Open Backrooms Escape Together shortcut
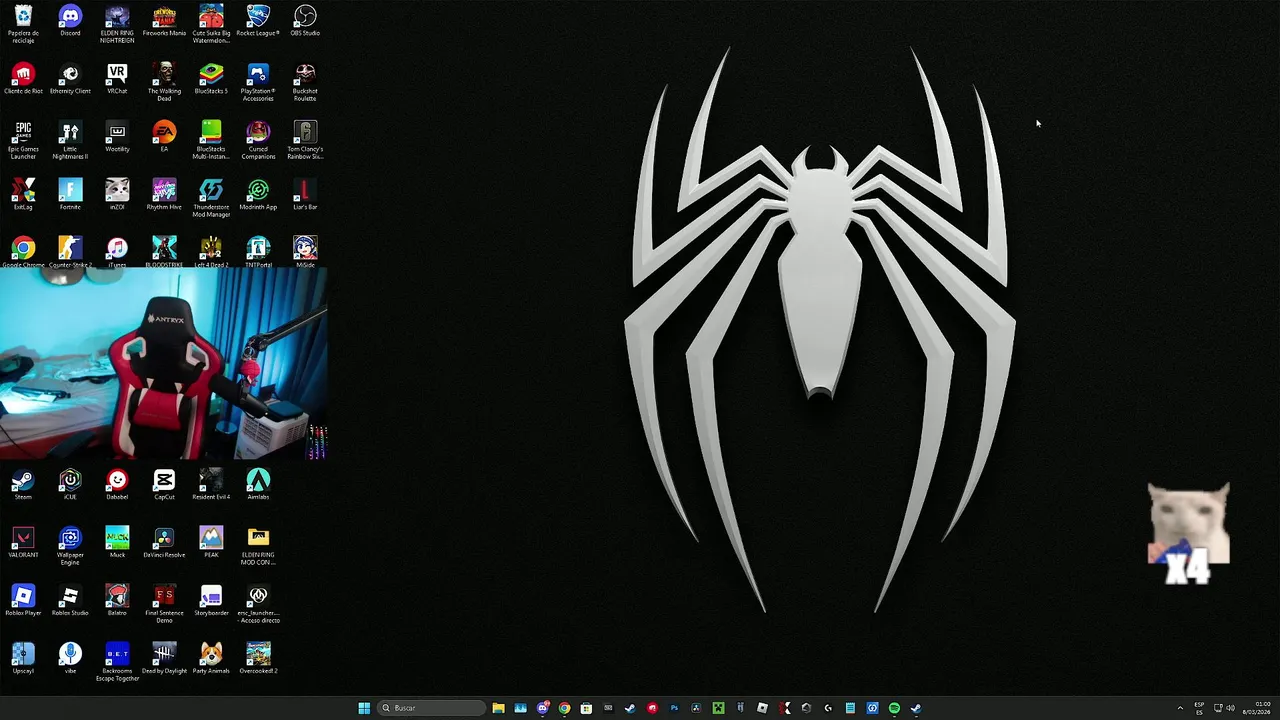The image size is (1280, 720). (117, 662)
